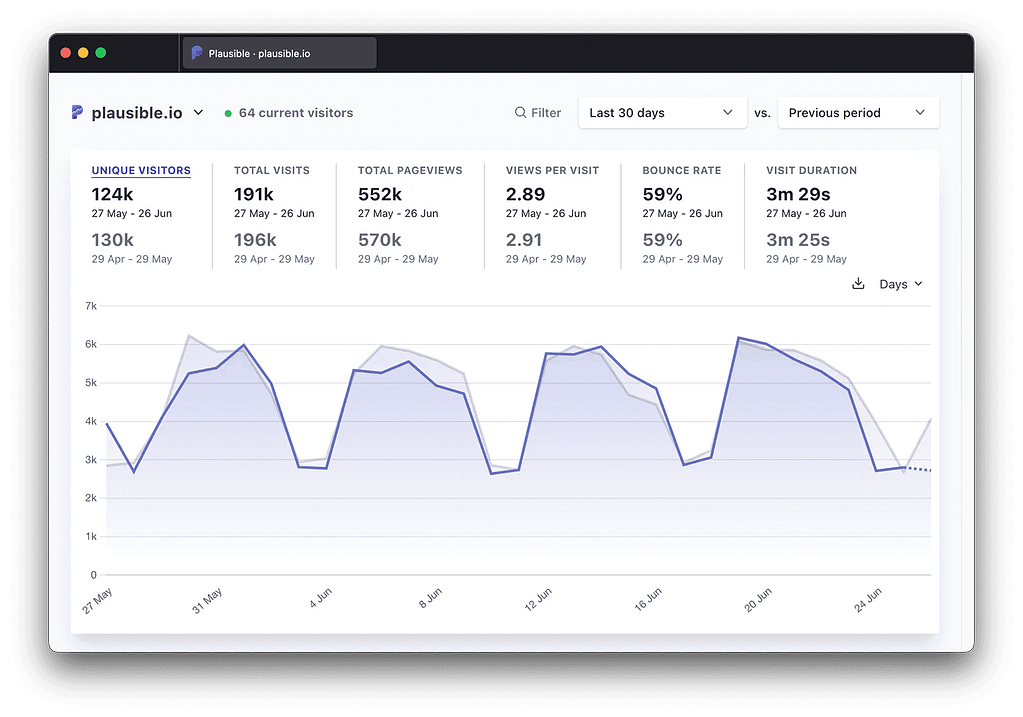Image resolution: width=1023 pixels, height=717 pixels.
Task: Expand the Last 30 days date range dropdown
Action: click(662, 113)
